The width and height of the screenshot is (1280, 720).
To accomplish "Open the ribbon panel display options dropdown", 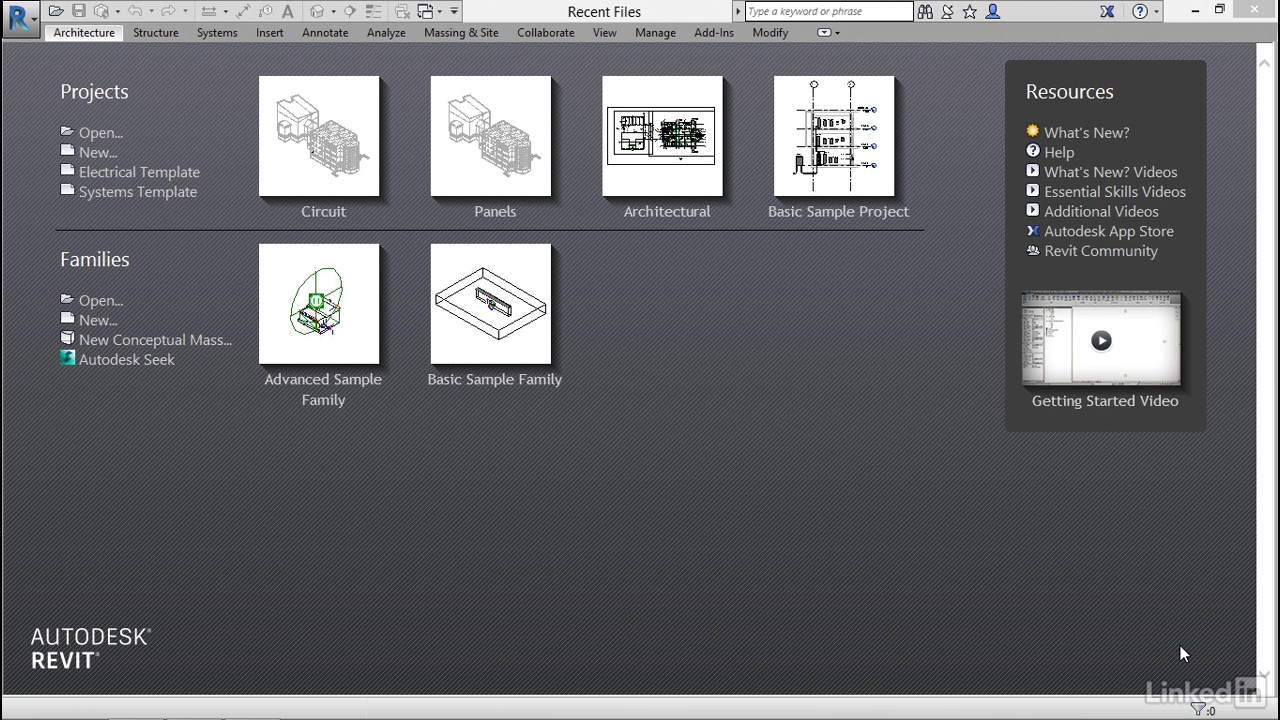I will [828, 33].
